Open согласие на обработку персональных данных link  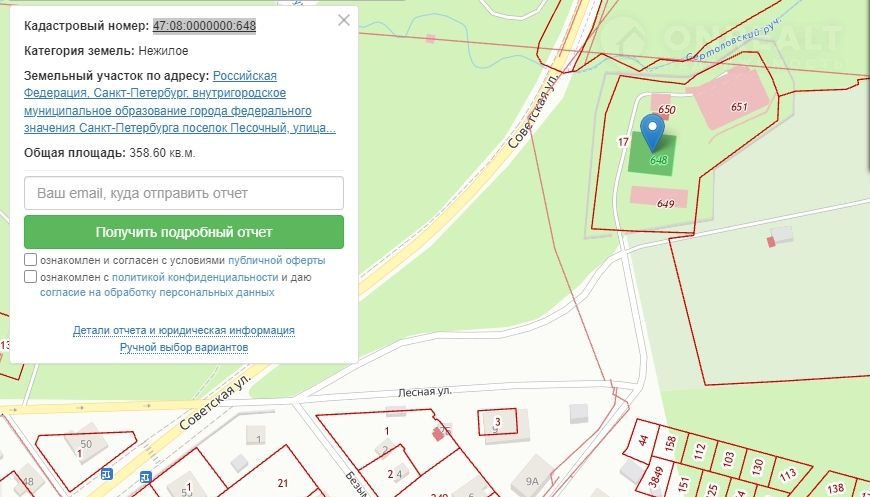pyautogui.click(x=157, y=293)
